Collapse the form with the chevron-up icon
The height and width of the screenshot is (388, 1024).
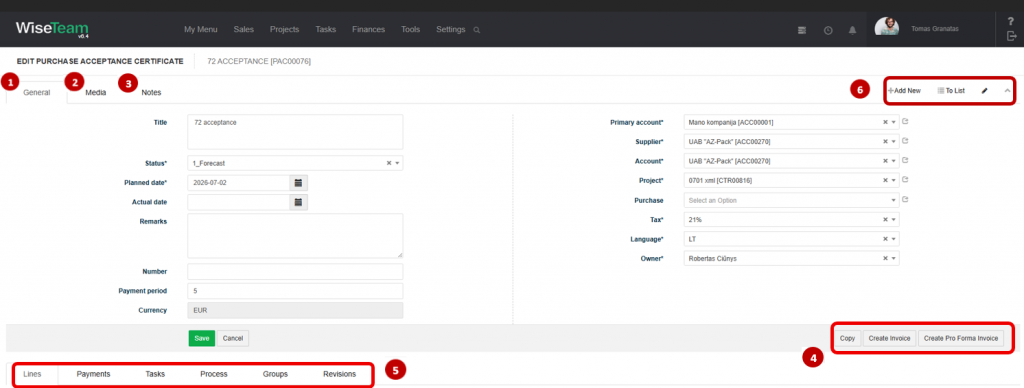click(x=1007, y=91)
